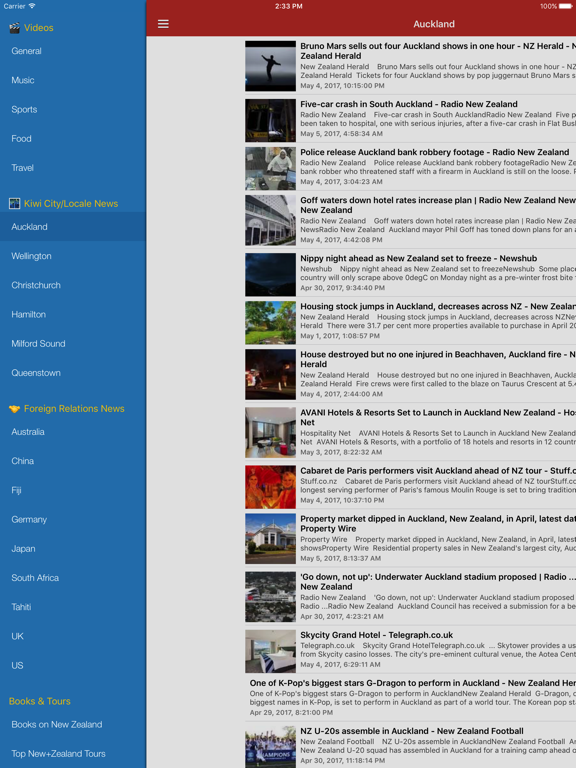Tap Bruno Mars dancer thumbnail
Image resolution: width=576 pixels, height=768 pixels.
270,66
